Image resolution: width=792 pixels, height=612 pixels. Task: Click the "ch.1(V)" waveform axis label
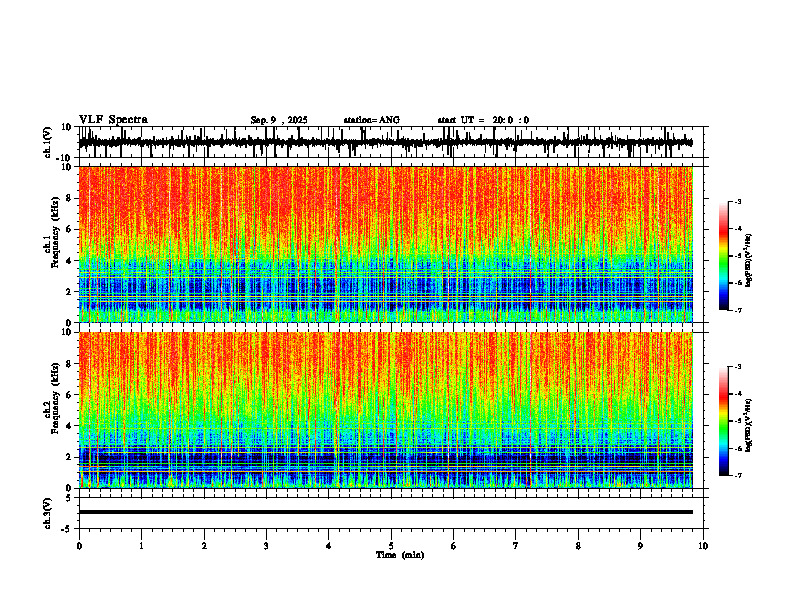pos(48,142)
